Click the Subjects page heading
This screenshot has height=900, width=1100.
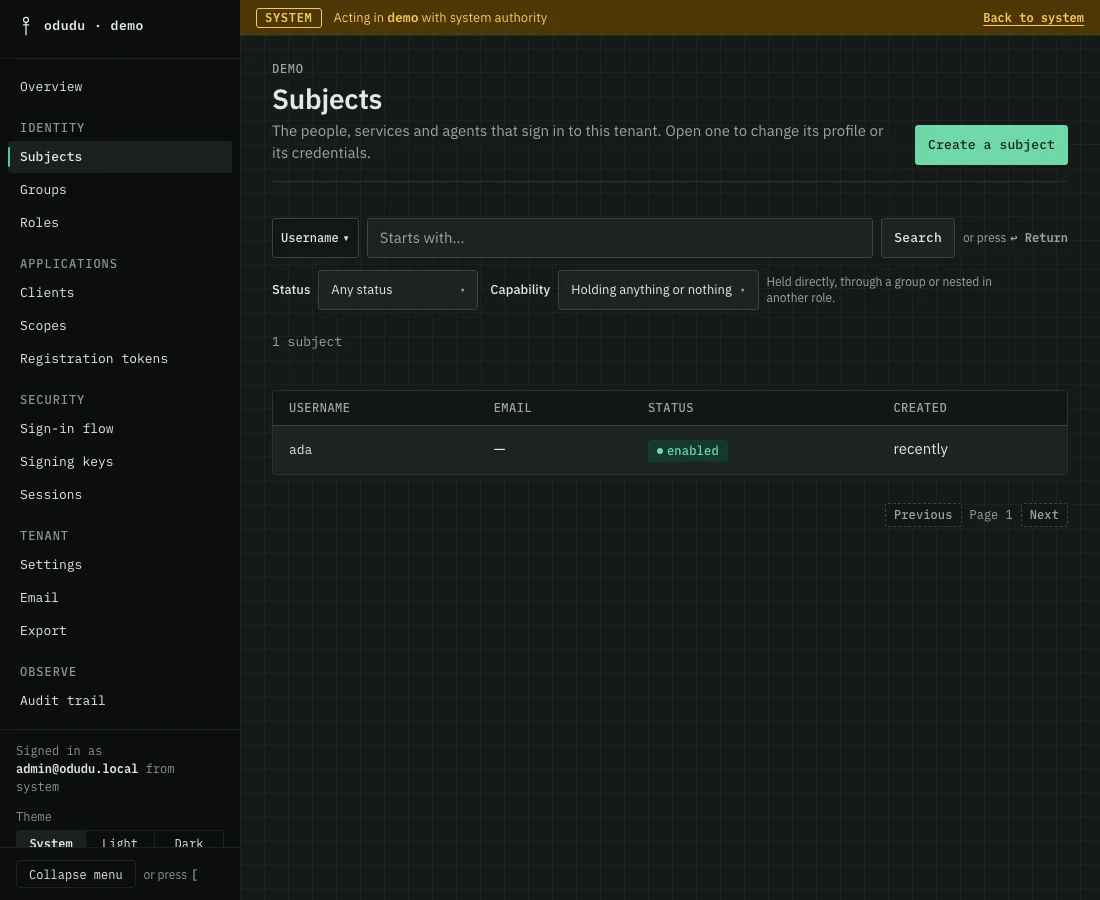point(327,100)
